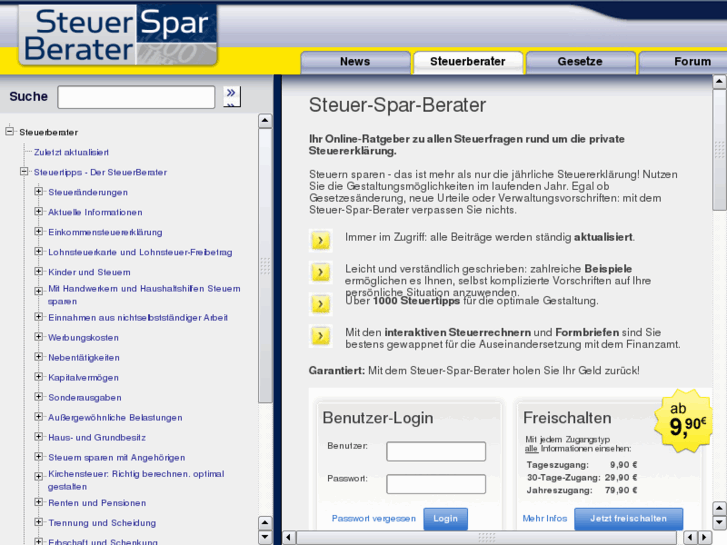Expand Einnahmen aus nichtselbstständiger Arbeit node

point(39,317)
